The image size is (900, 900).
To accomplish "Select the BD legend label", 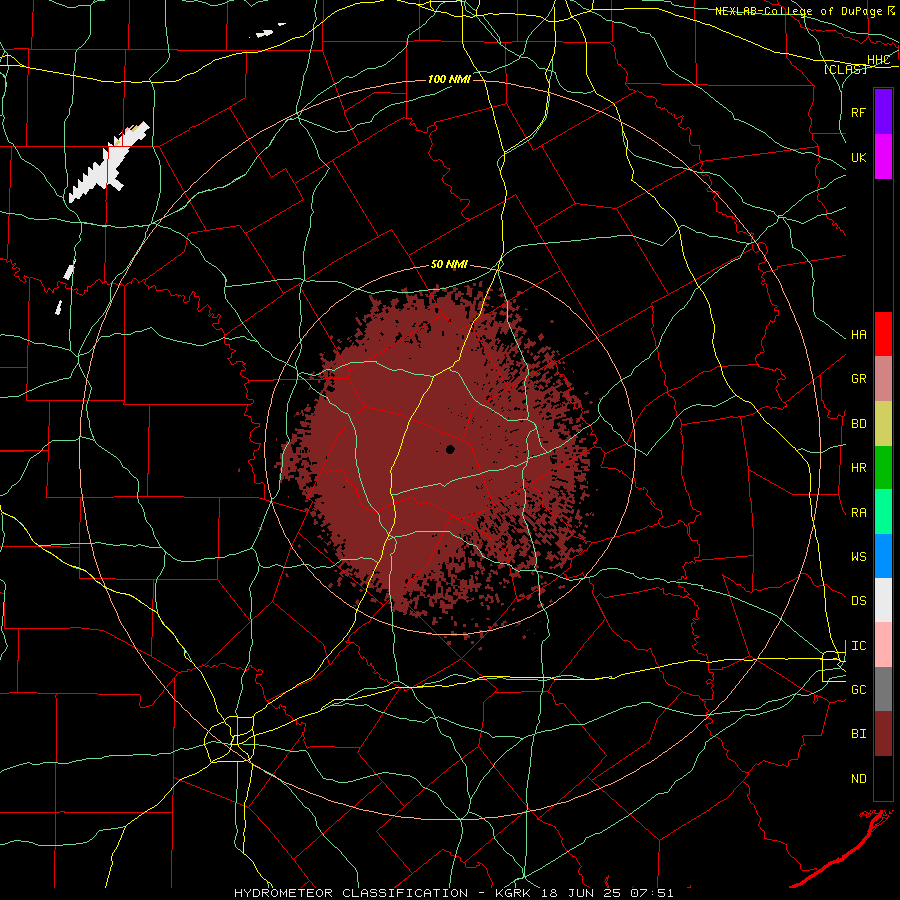I will [x=858, y=424].
